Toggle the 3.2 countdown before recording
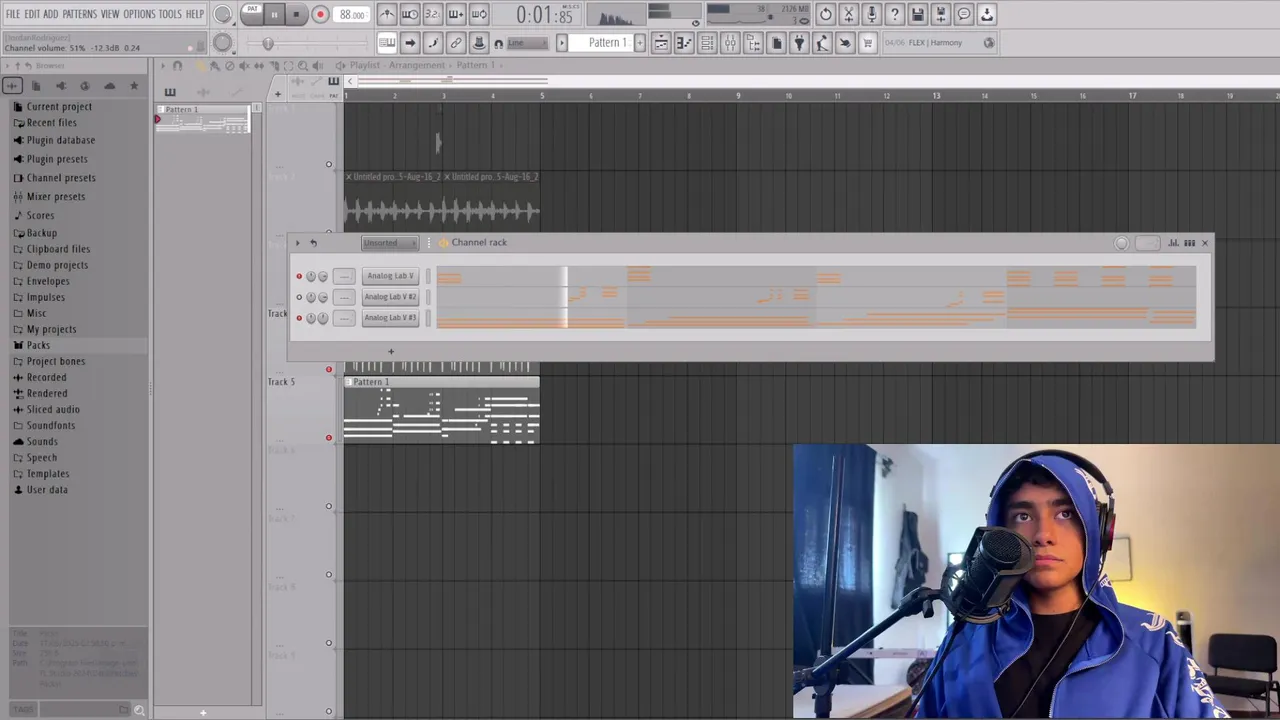The height and width of the screenshot is (720, 1280). pyautogui.click(x=432, y=14)
